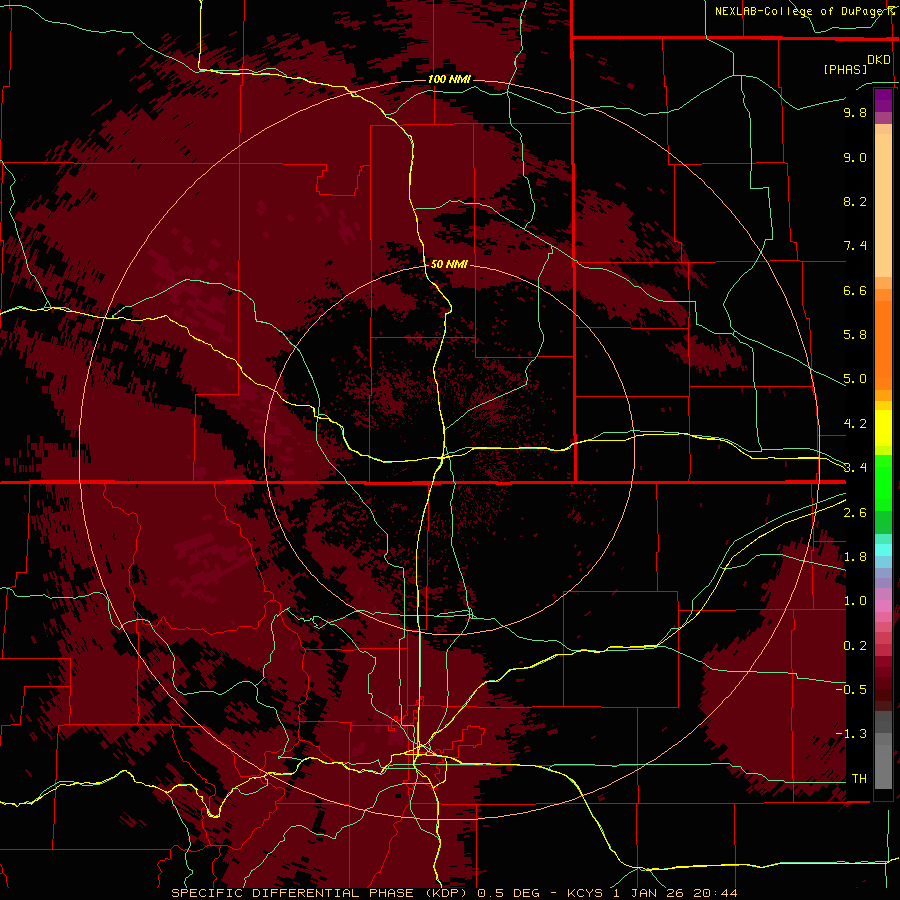Pick the bright green segment of the color bar
The height and width of the screenshot is (900, 900).
[x=883, y=482]
